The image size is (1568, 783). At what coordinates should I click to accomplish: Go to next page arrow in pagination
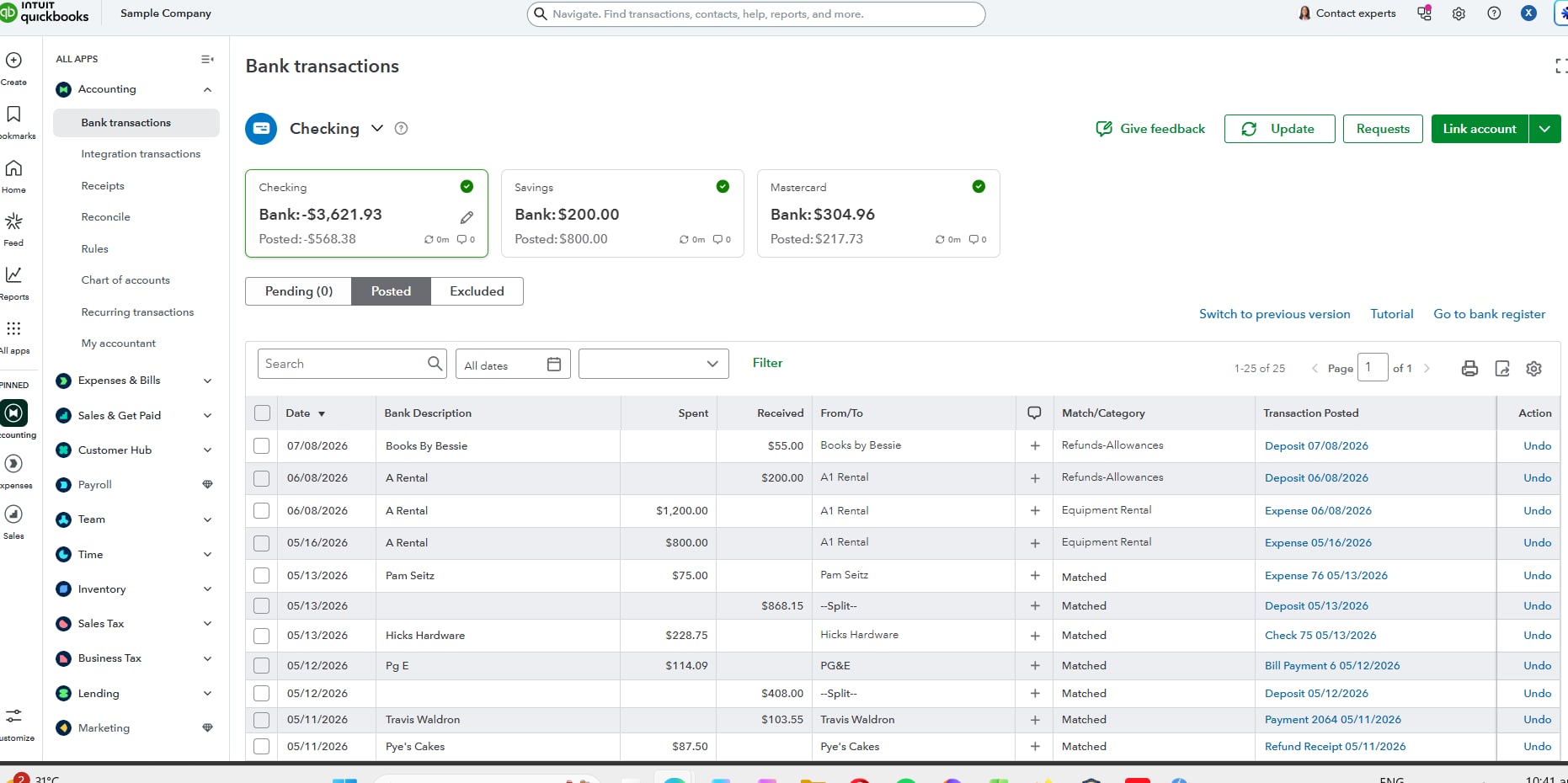tap(1427, 368)
